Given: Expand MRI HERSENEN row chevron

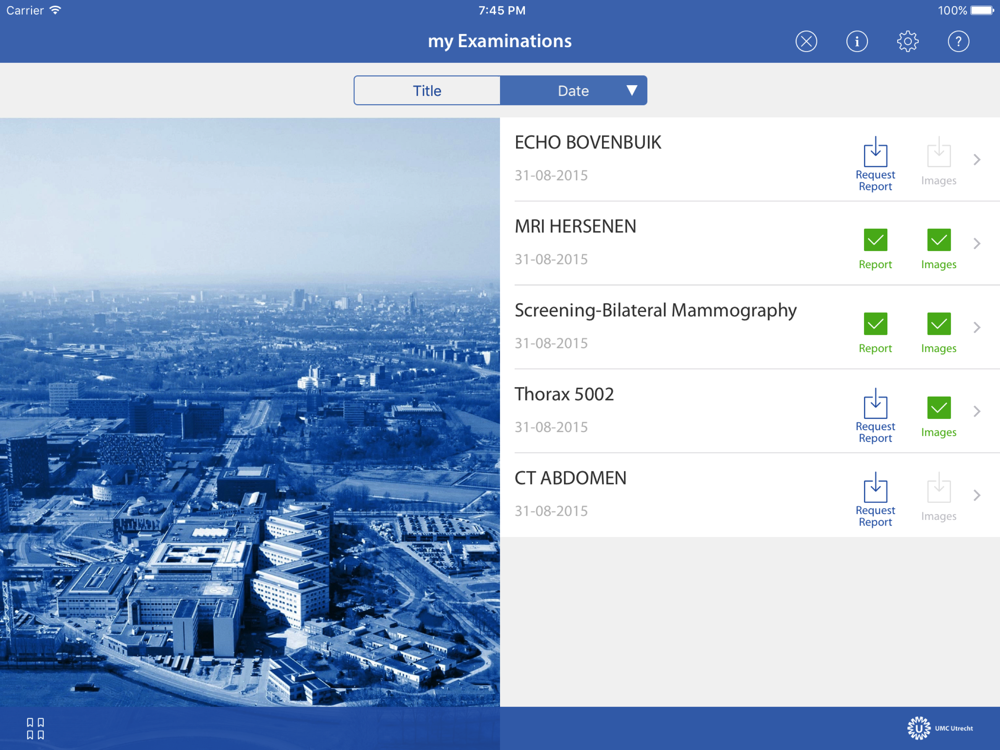Looking at the screenshot, I should pyautogui.click(x=977, y=244).
